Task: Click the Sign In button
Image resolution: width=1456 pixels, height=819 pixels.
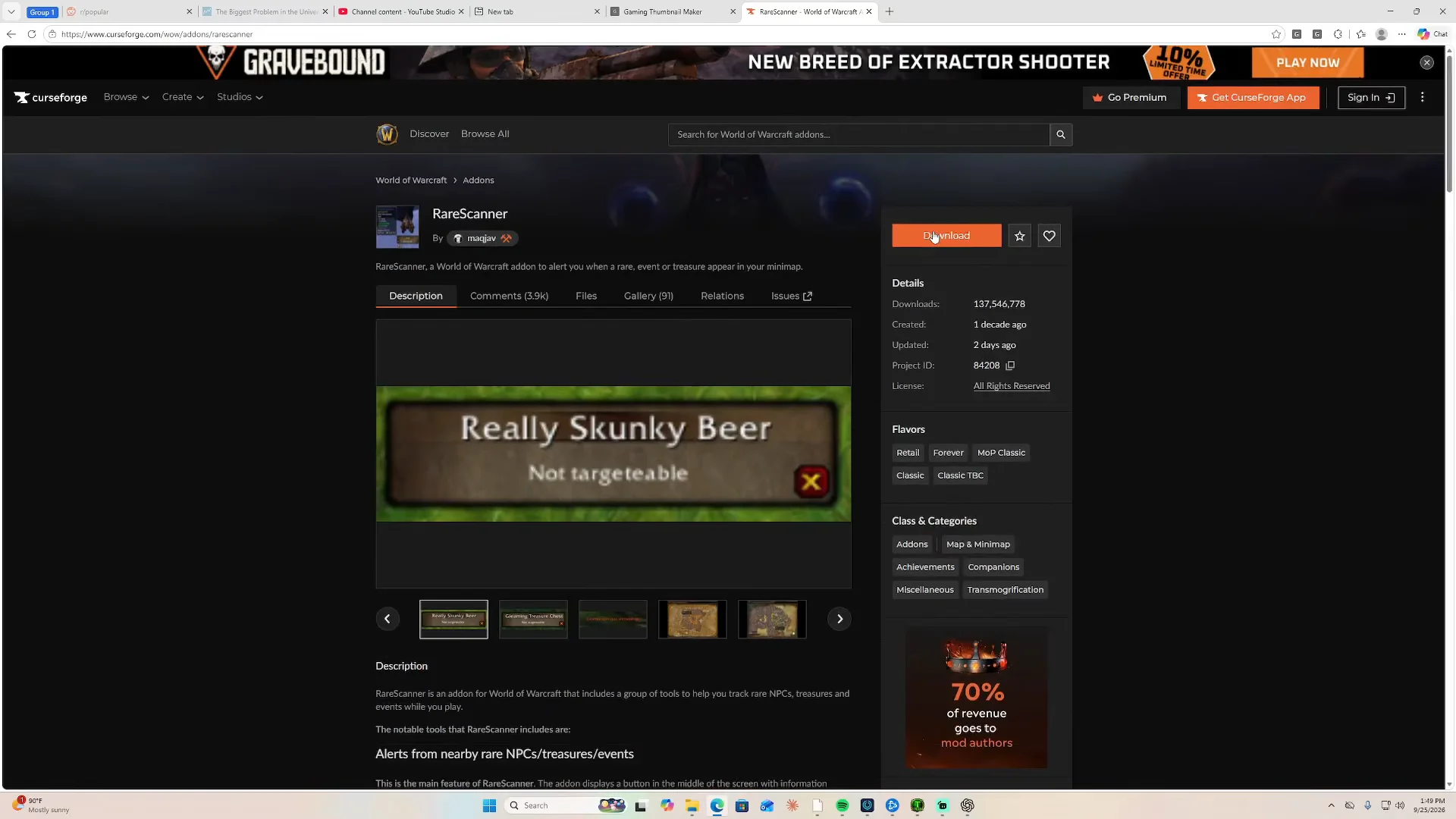Action: (x=1371, y=97)
